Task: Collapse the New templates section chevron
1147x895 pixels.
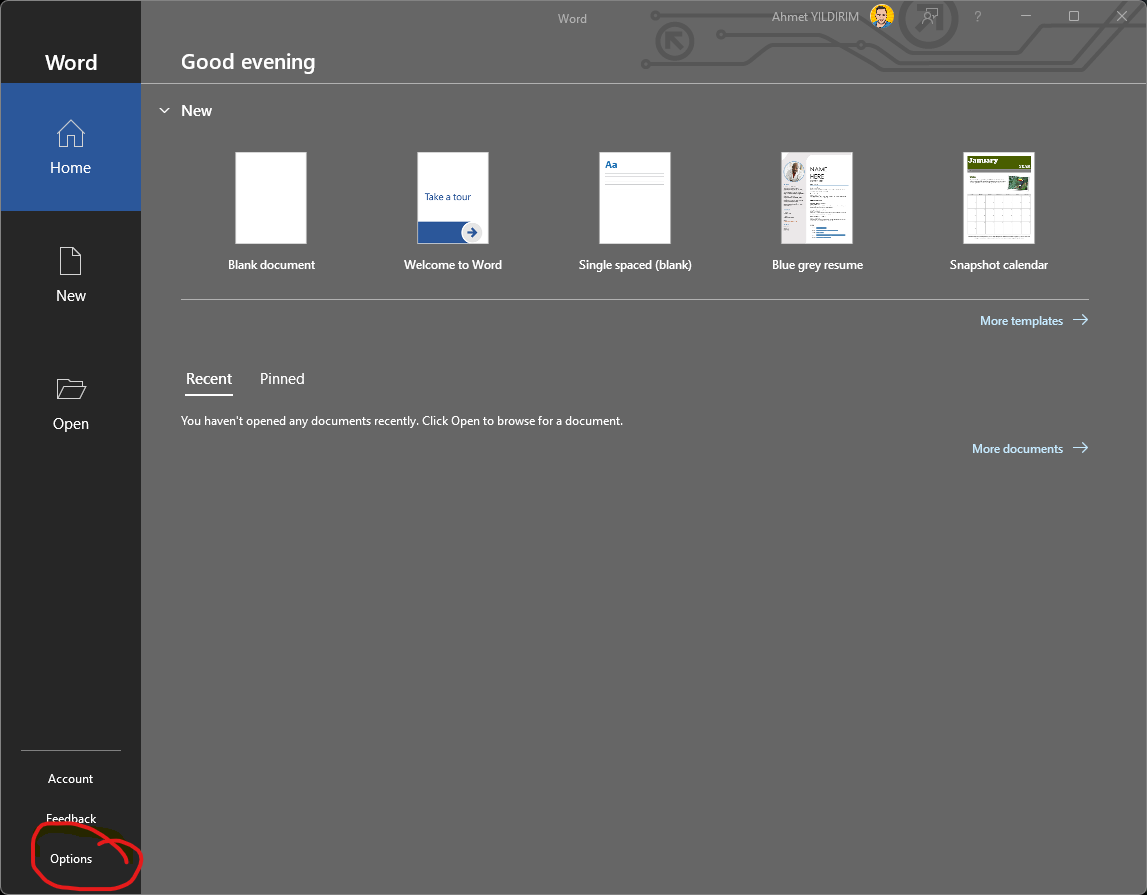Action: pos(165,110)
